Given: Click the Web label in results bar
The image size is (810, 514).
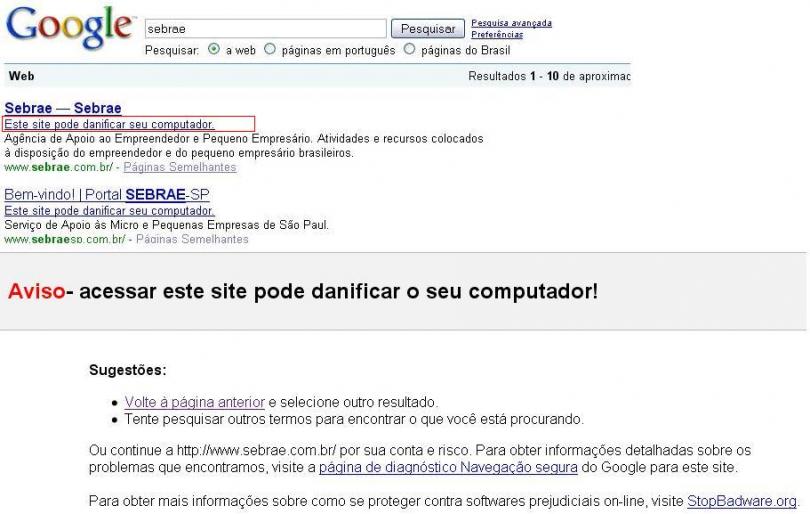Looking at the screenshot, I should pos(20,76).
